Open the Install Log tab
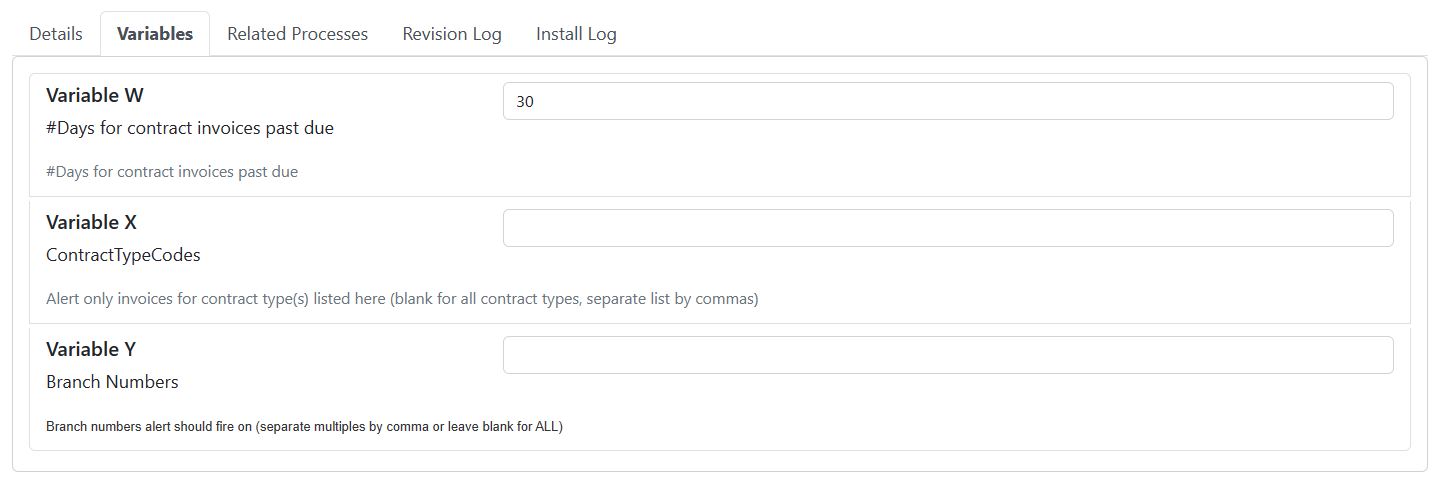This screenshot has height=480, width=1438. pos(576,33)
